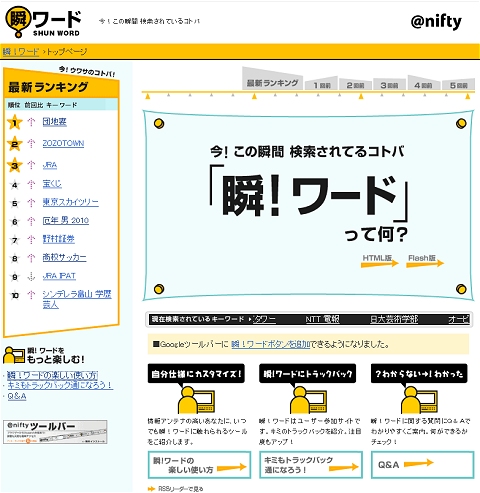
Task: Click person icon under 瞬!ワードにトラックバック
Action: click(x=308, y=400)
